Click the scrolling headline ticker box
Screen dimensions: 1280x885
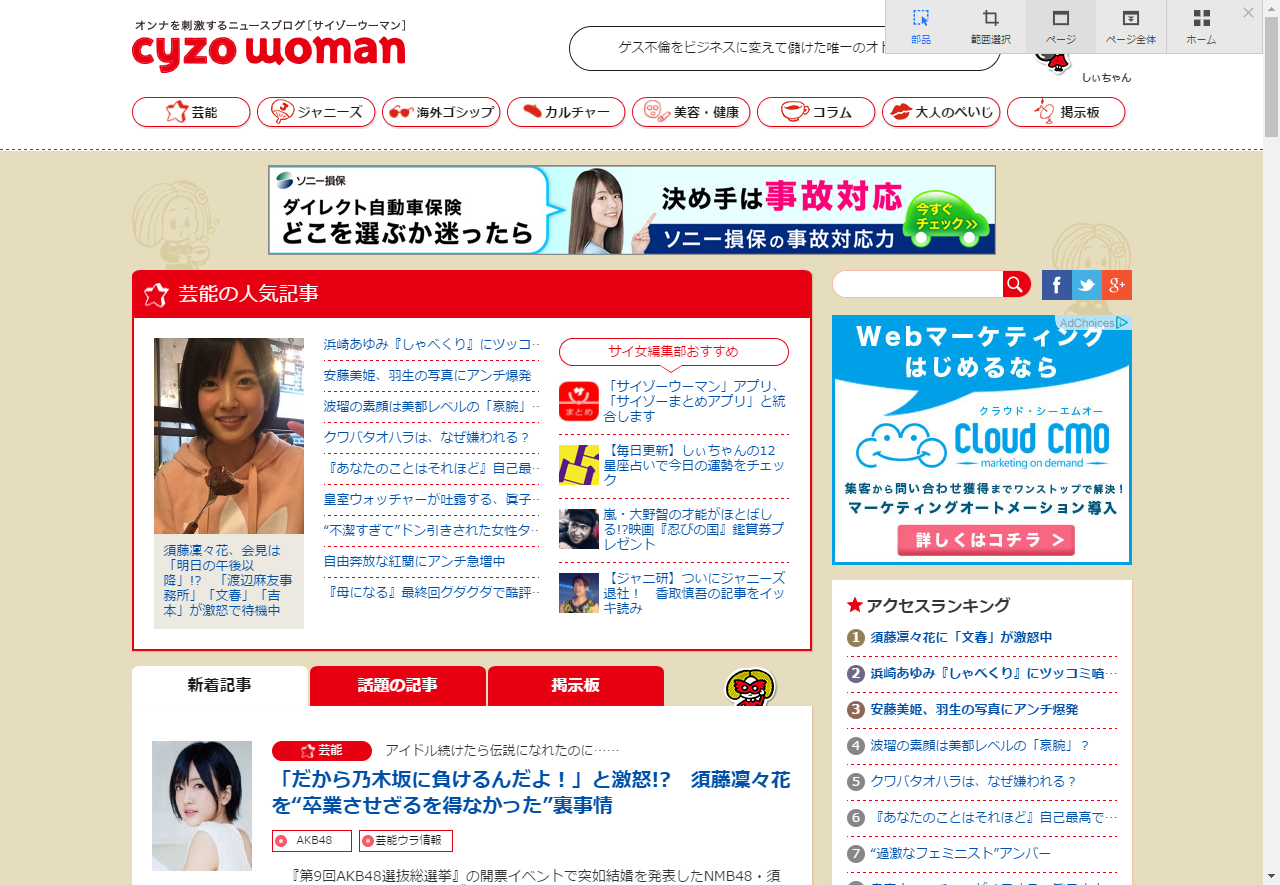pyautogui.click(x=785, y=48)
